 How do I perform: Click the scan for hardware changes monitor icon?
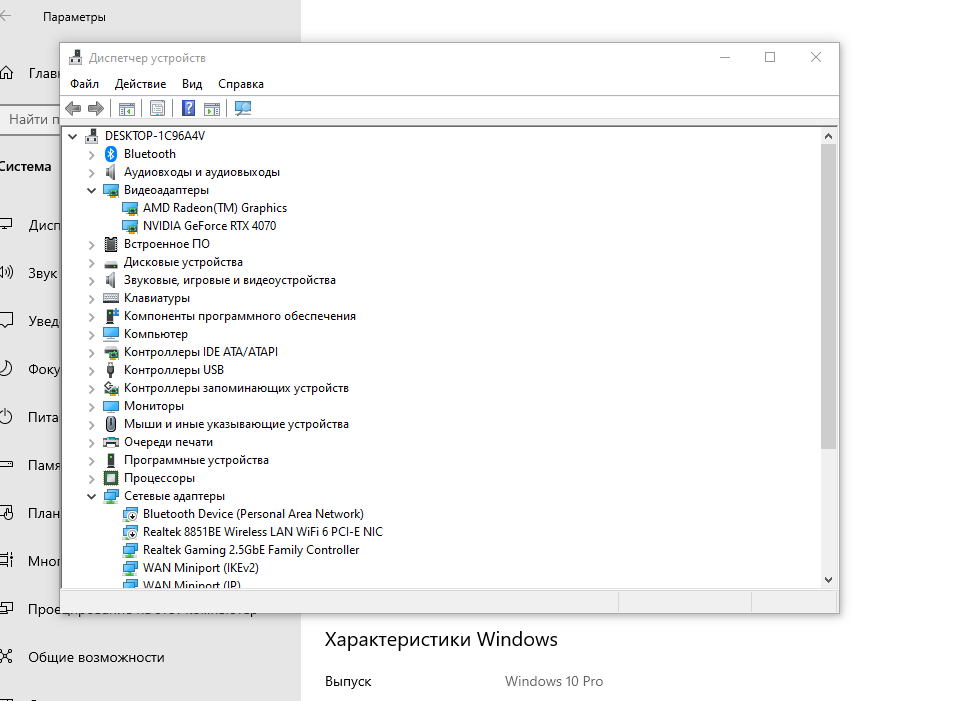point(243,108)
